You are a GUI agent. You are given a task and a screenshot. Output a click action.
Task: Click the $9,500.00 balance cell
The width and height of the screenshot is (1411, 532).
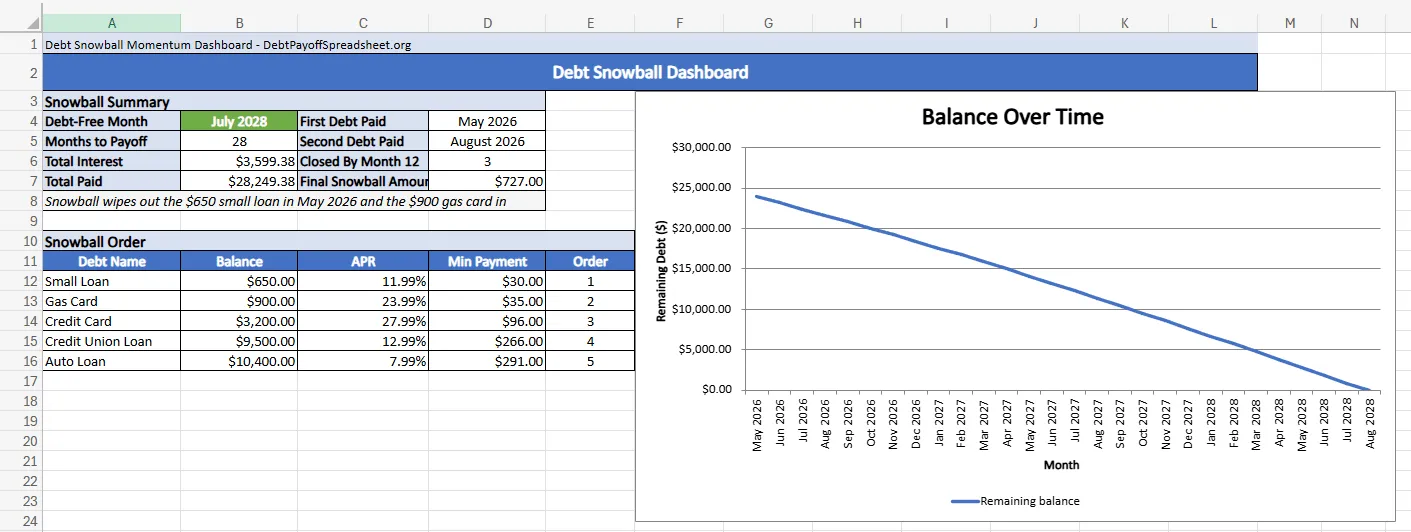point(239,341)
